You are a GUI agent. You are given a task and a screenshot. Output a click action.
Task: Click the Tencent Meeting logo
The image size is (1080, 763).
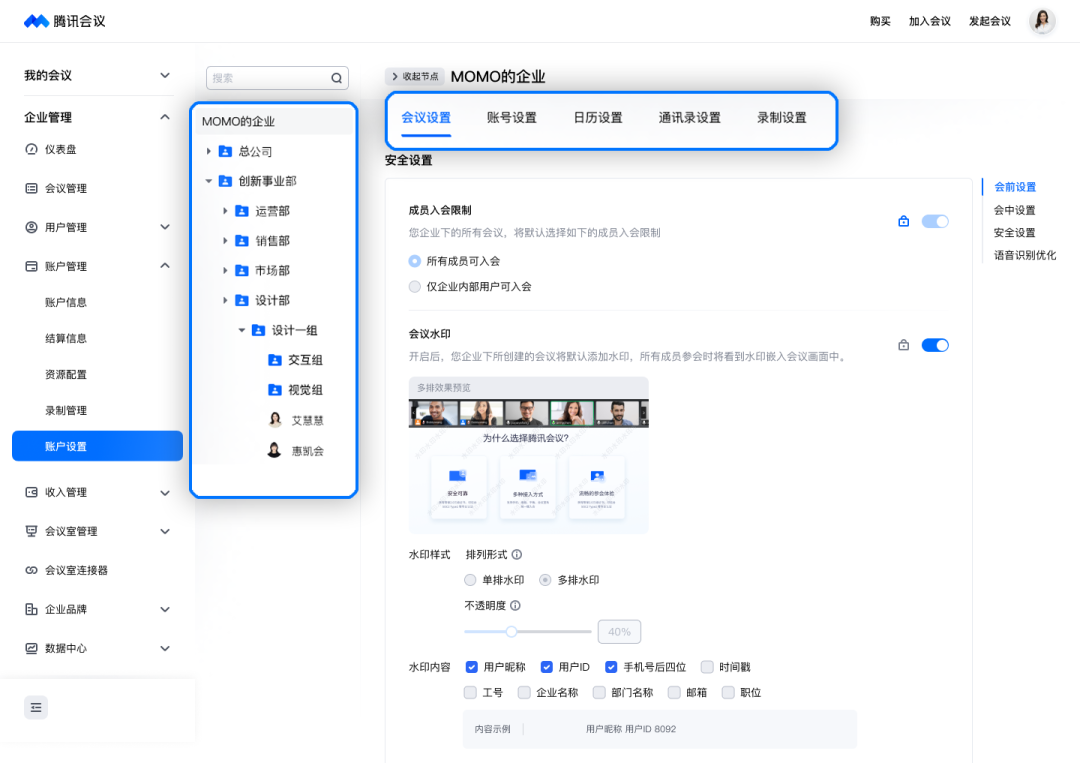pos(65,21)
